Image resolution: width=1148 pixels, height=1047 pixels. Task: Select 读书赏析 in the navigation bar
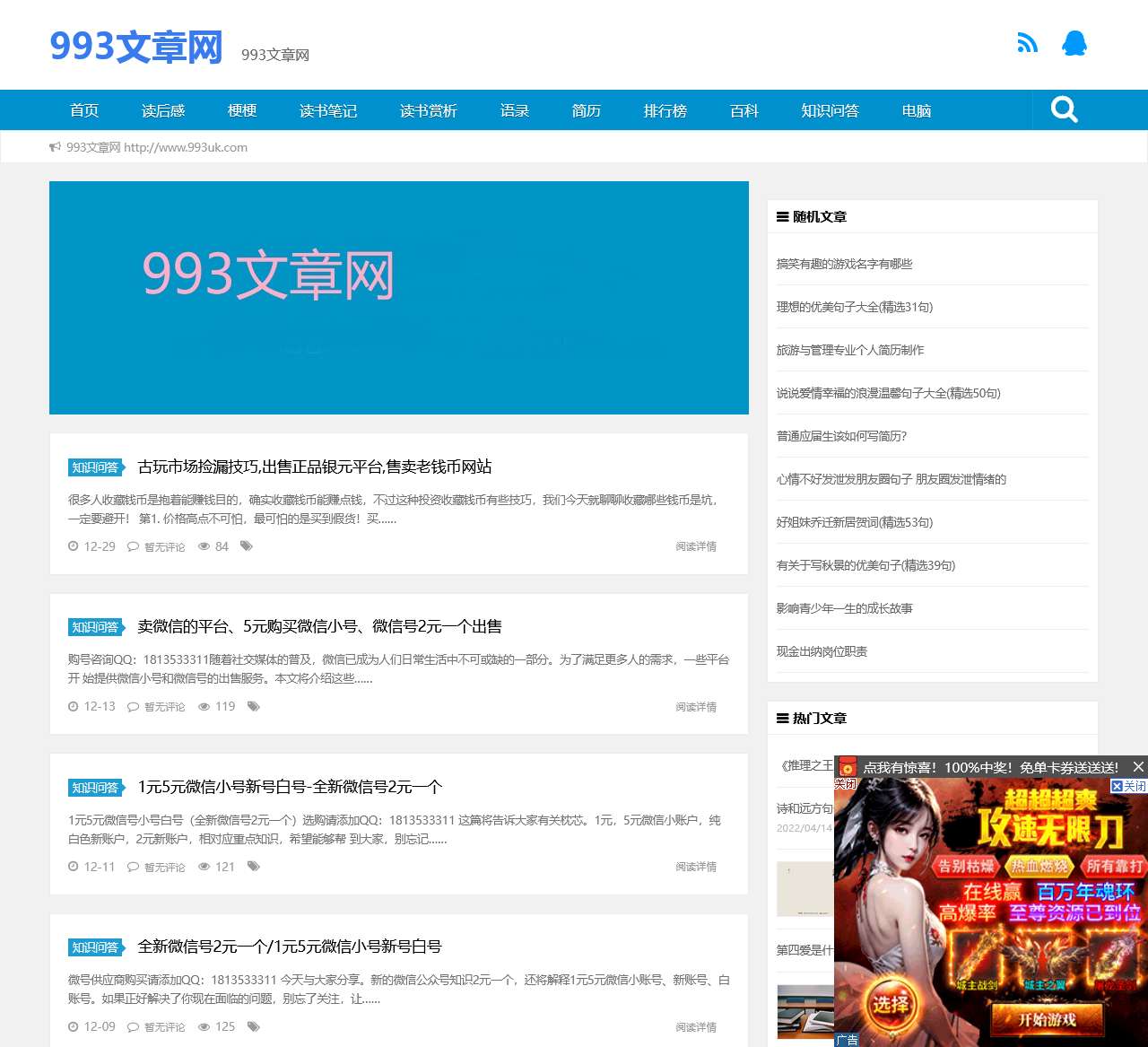[x=429, y=110]
